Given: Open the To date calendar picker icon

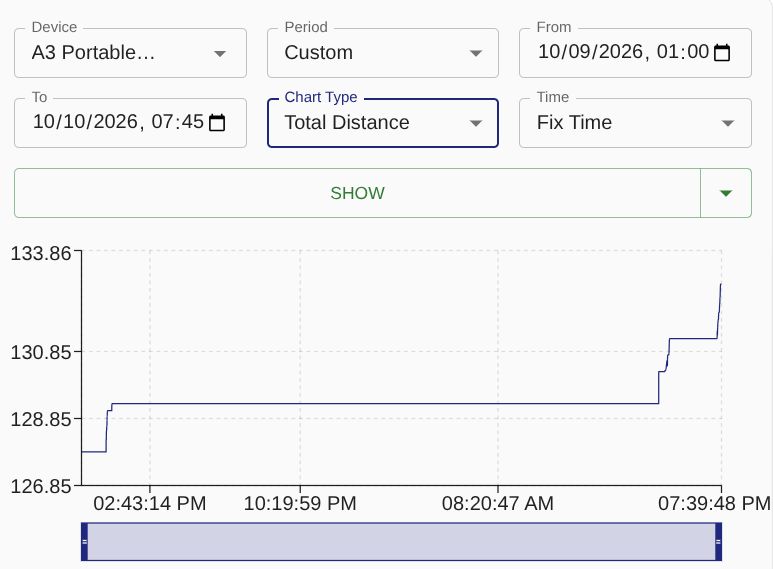Looking at the screenshot, I should click(217, 122).
